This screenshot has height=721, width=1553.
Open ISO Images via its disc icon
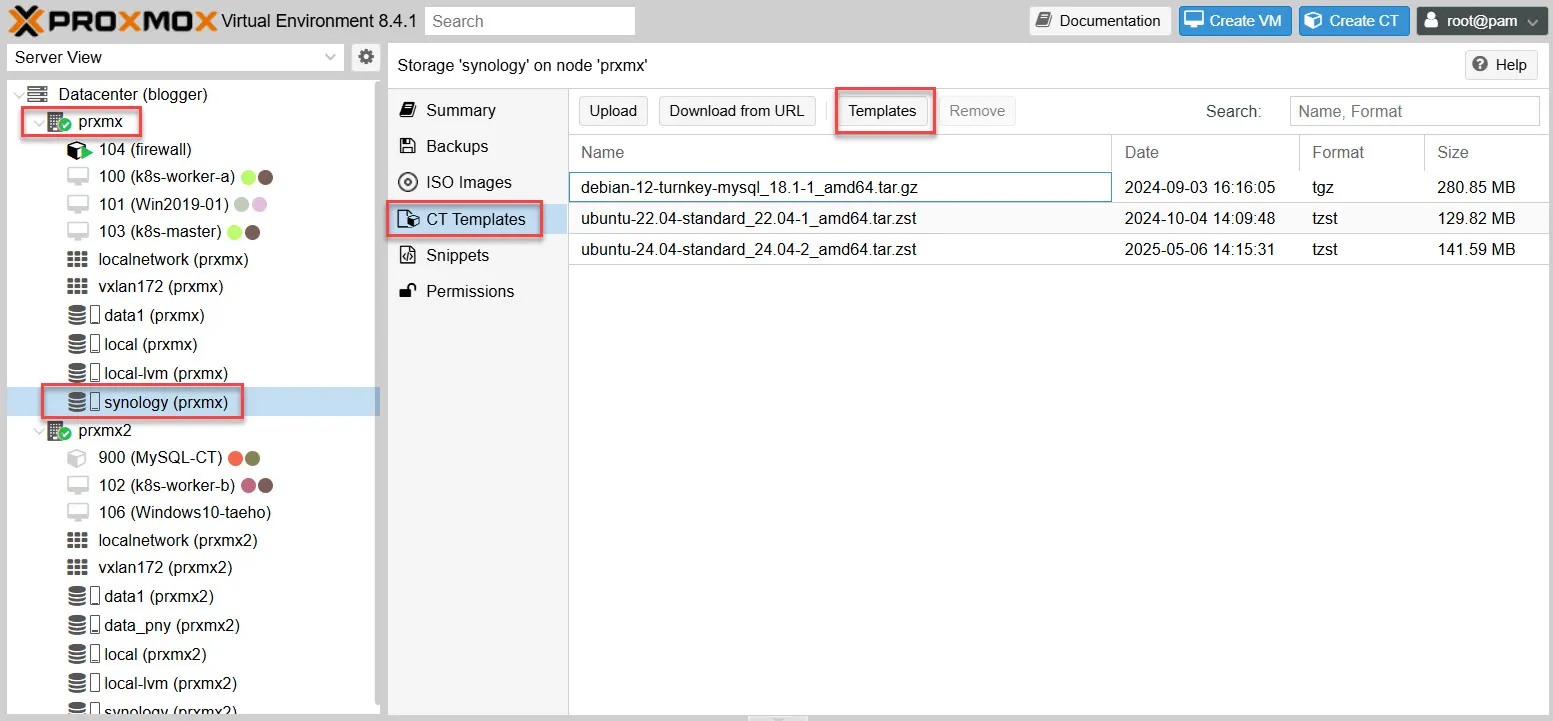click(410, 182)
